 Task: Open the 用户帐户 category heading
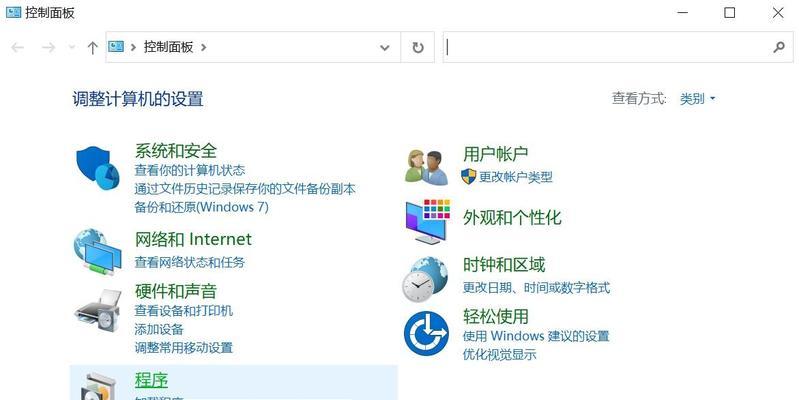tap(495, 153)
